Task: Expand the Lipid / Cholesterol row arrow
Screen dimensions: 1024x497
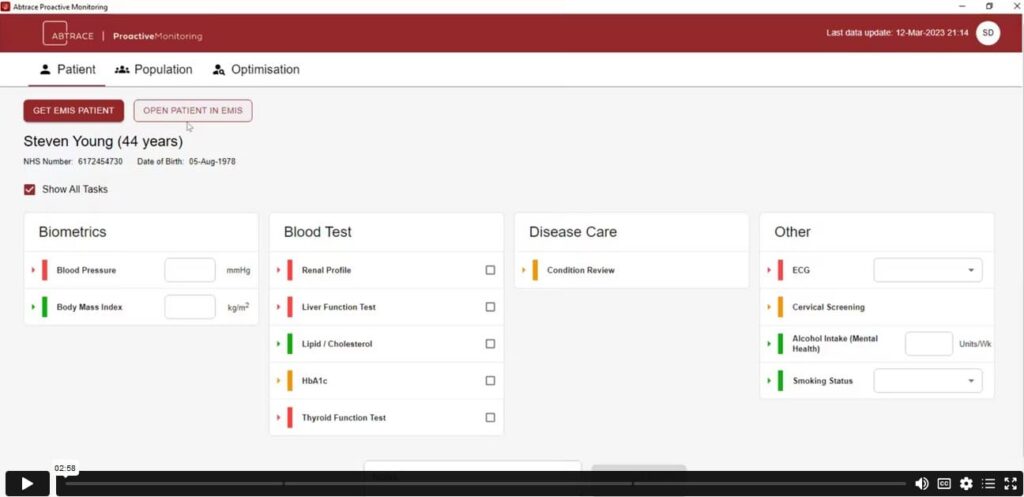Action: [x=279, y=344]
